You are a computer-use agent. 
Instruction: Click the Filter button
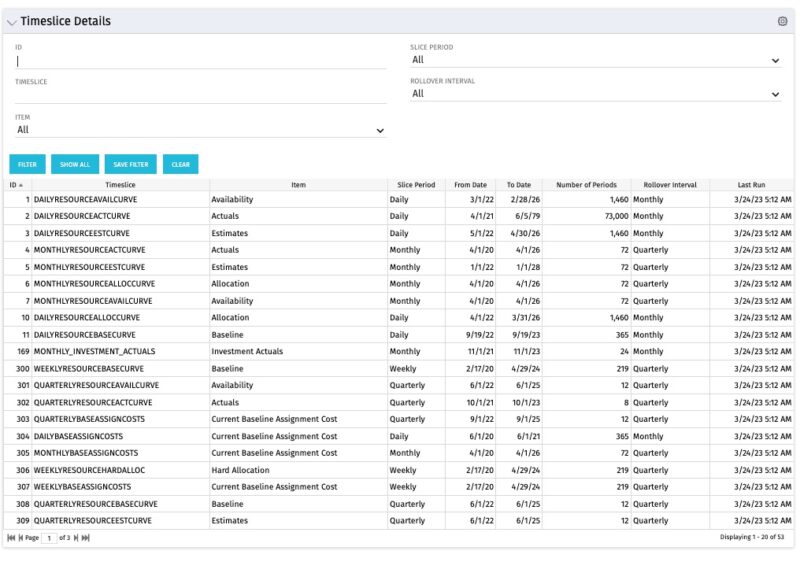(28, 164)
